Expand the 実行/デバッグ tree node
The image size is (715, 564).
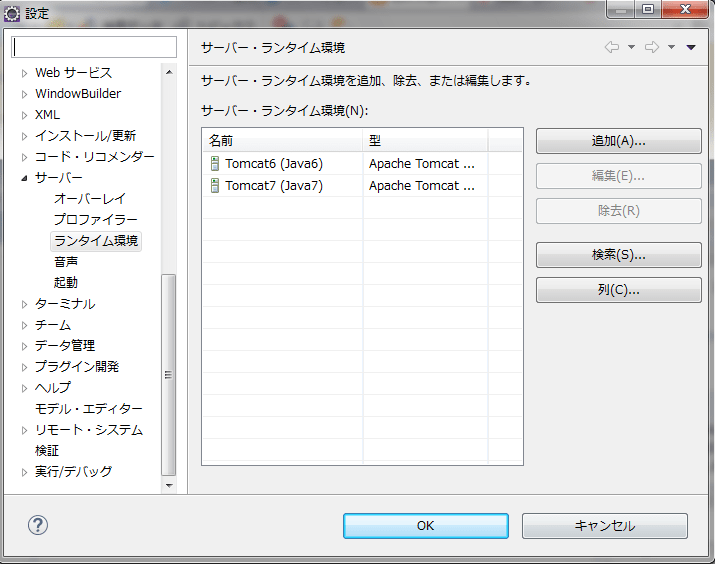(x=24, y=472)
